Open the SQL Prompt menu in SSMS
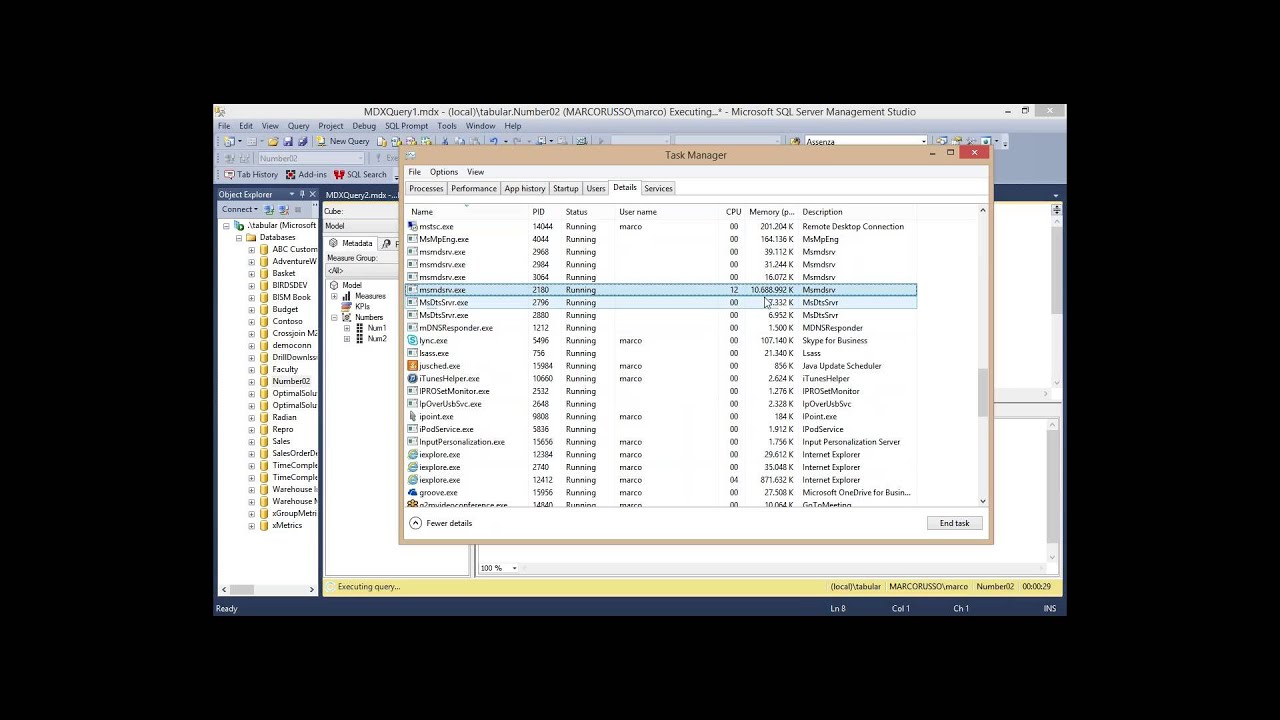Viewport: 1280px width, 720px height. point(407,126)
